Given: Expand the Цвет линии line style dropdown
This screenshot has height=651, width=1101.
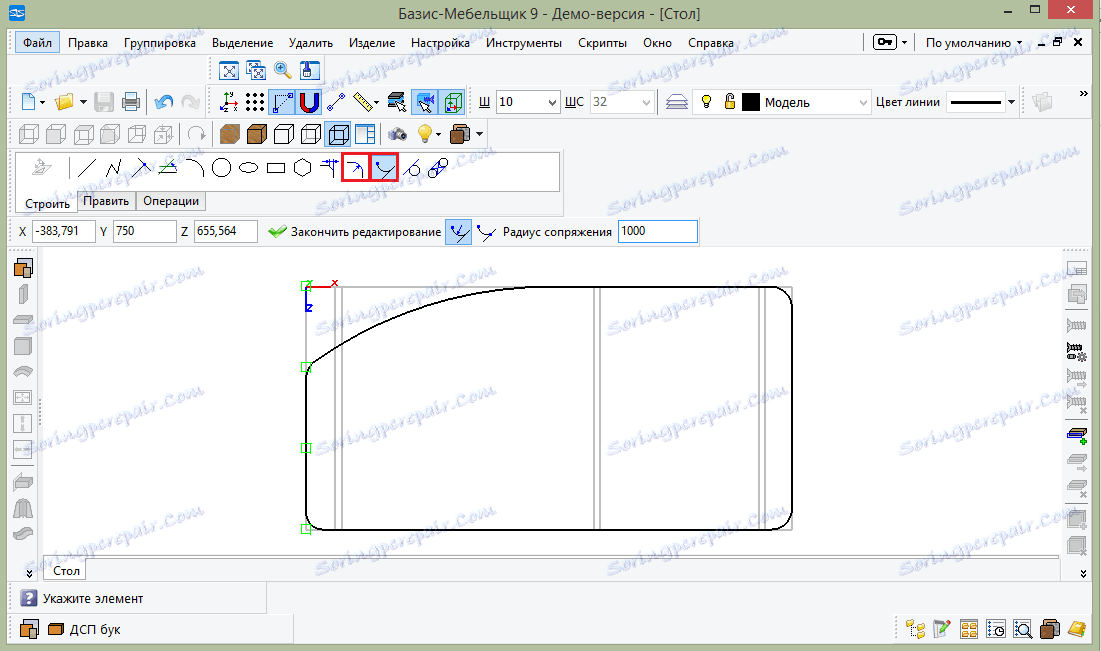Looking at the screenshot, I should (1011, 103).
